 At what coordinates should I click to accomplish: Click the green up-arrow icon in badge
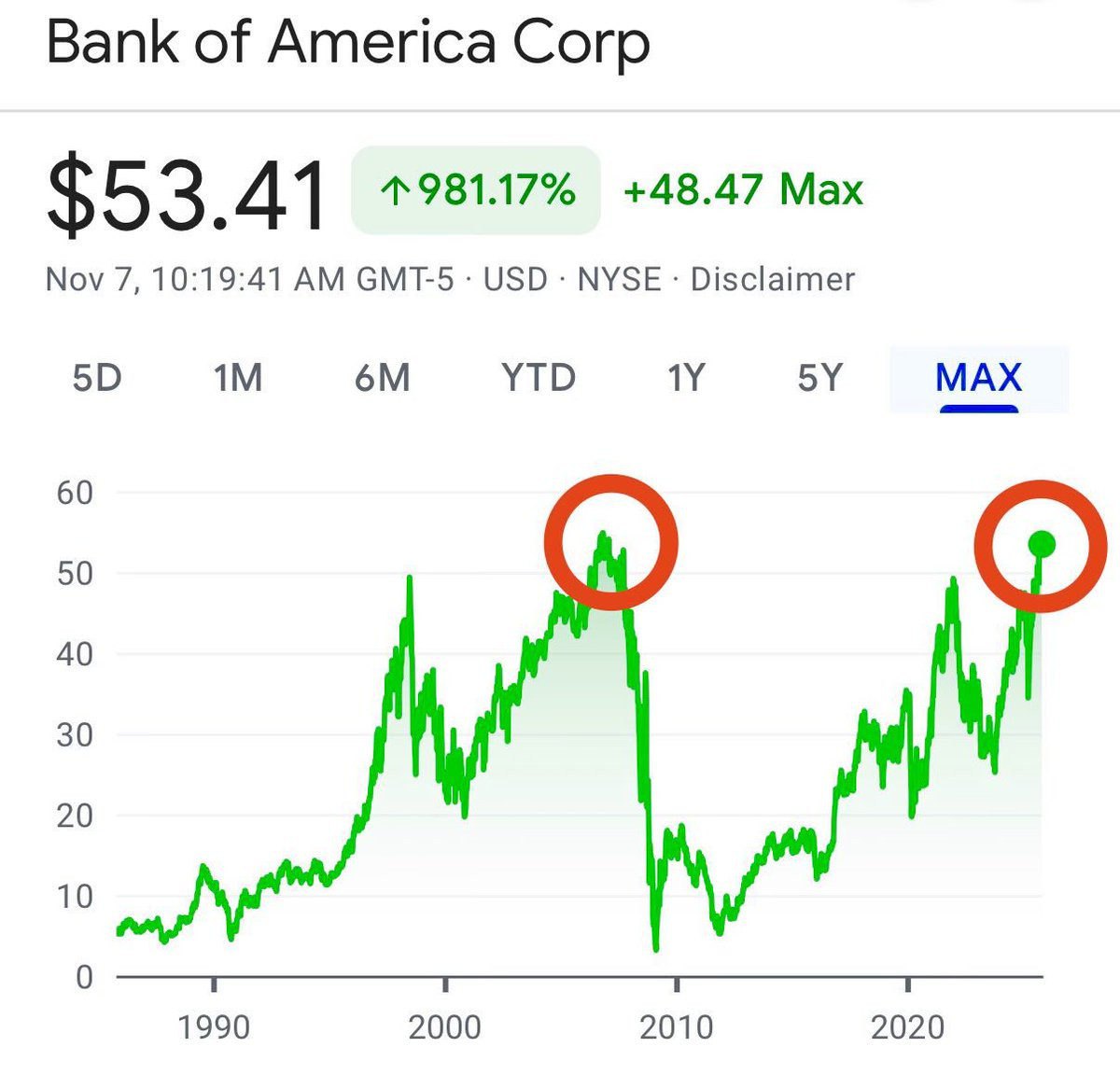point(395,191)
